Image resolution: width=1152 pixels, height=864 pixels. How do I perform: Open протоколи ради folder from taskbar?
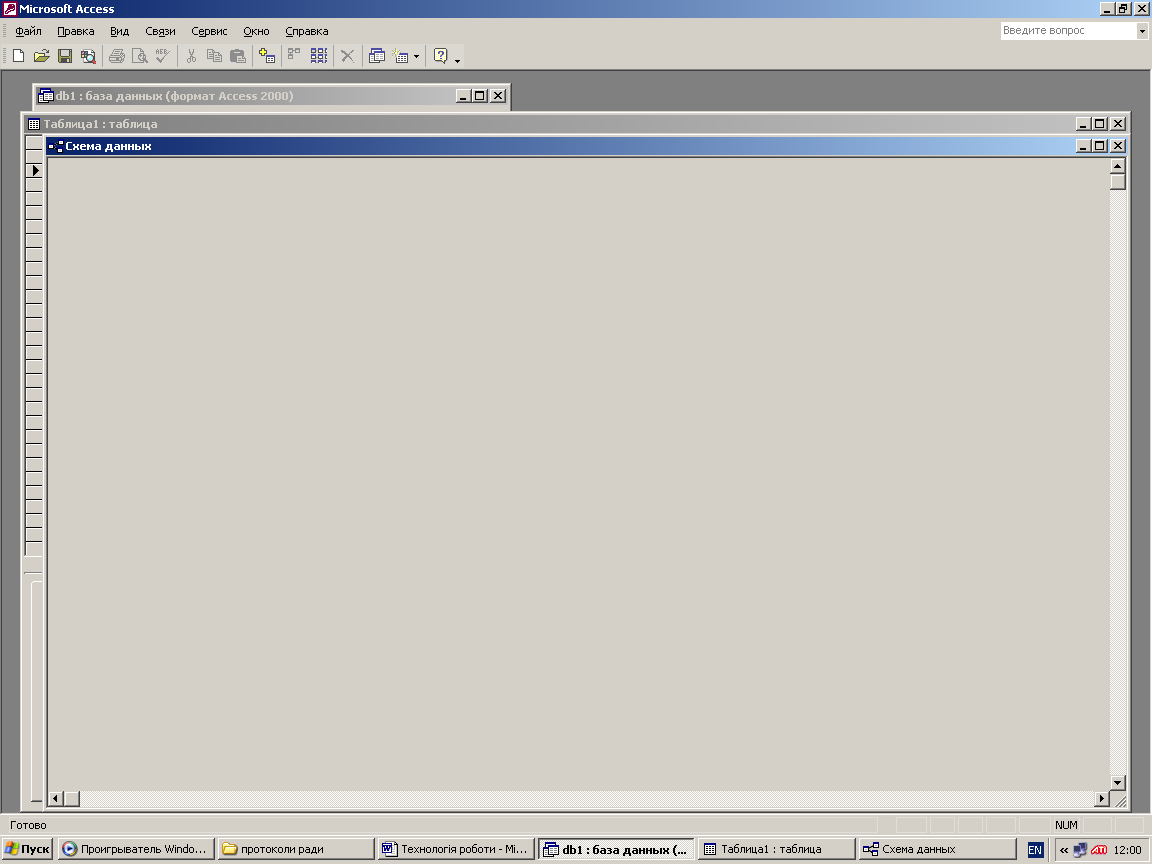(296, 849)
